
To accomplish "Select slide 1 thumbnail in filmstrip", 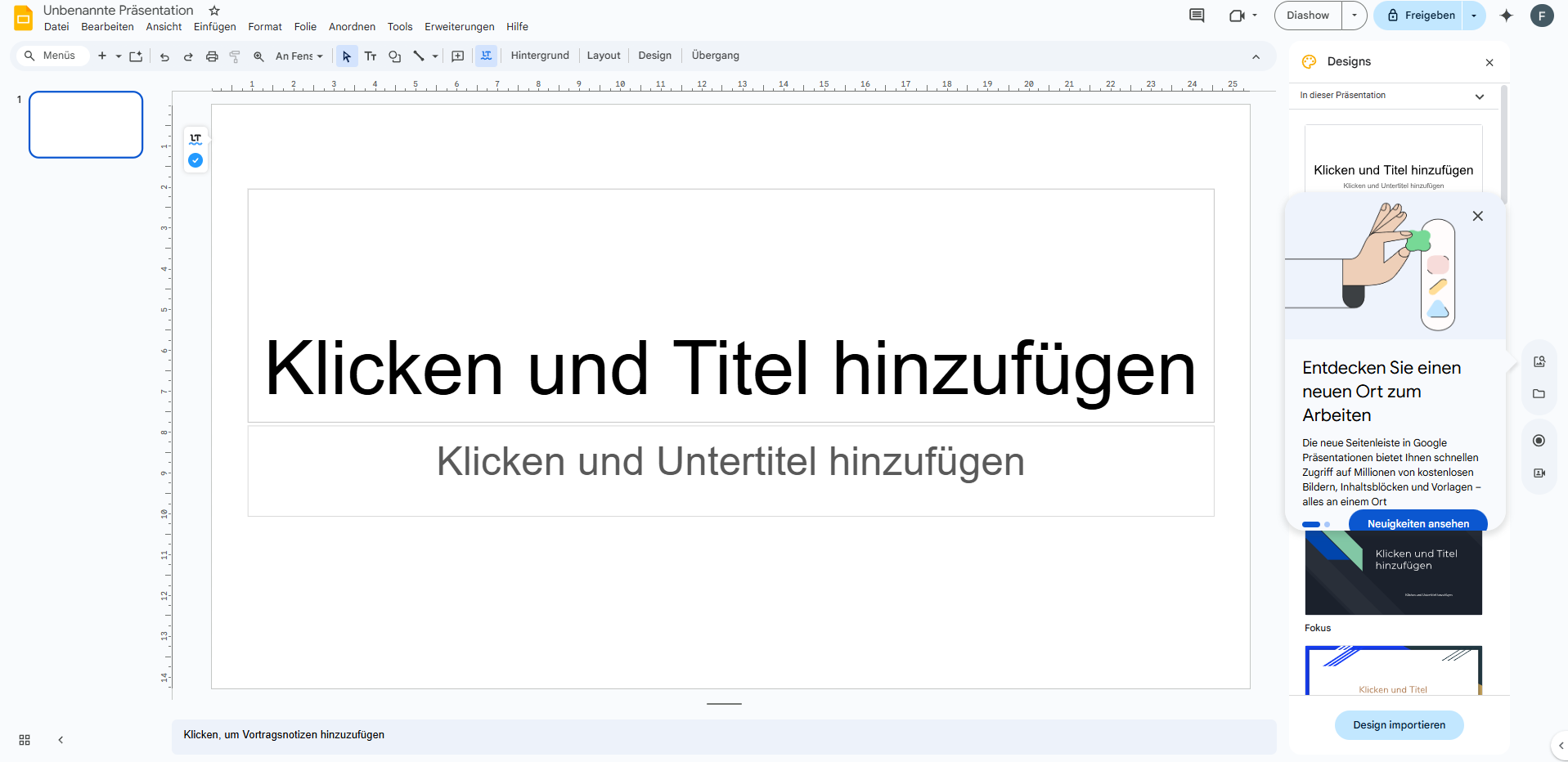I will pyautogui.click(x=86, y=124).
